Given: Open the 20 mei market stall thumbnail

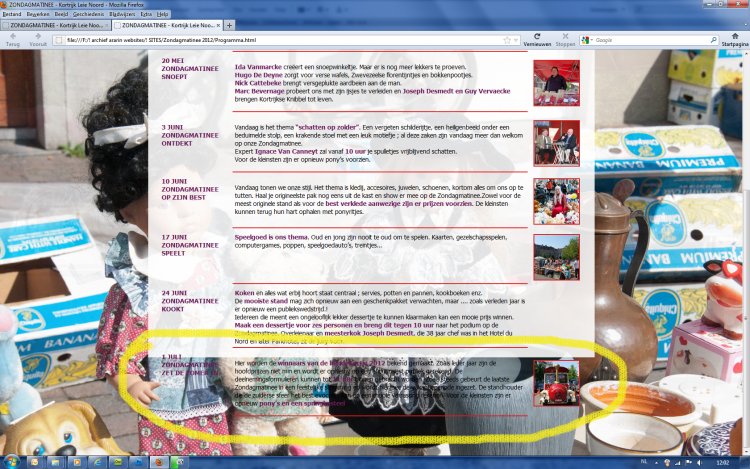Looking at the screenshot, I should pos(556,83).
